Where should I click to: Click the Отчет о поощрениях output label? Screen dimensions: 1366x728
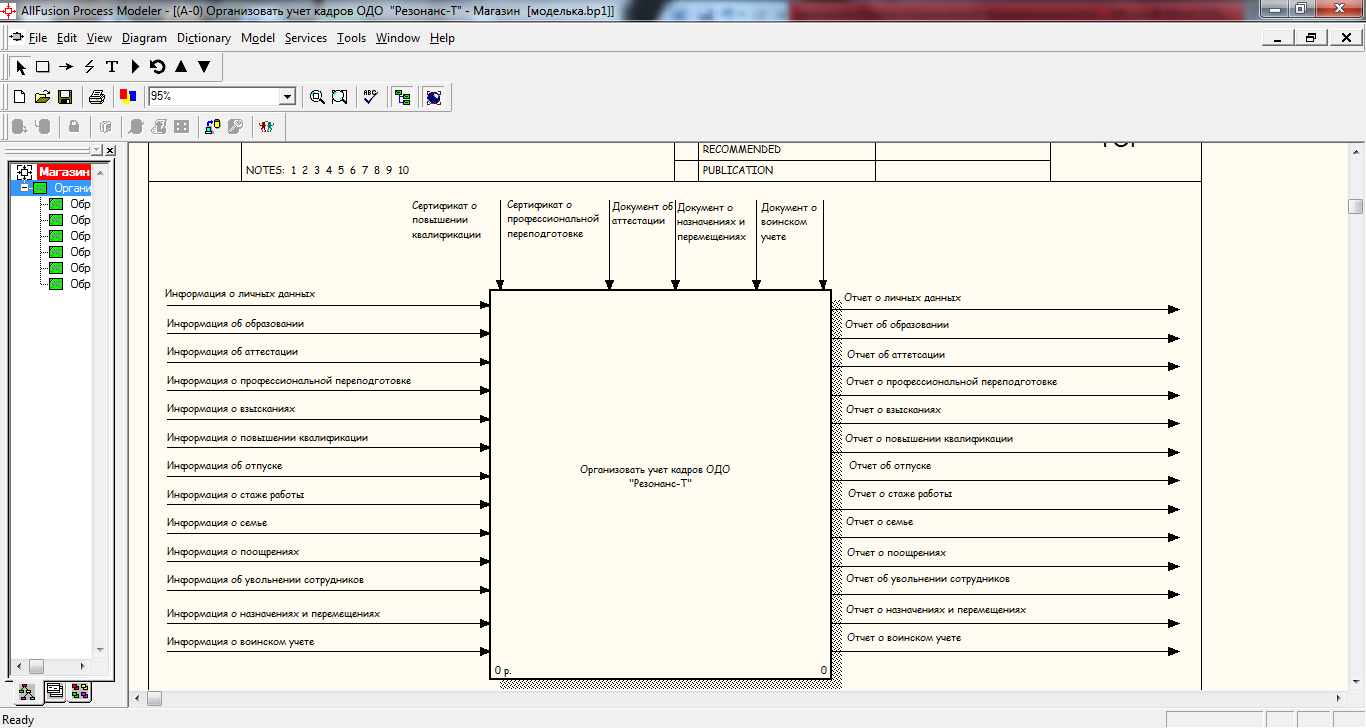(897, 552)
